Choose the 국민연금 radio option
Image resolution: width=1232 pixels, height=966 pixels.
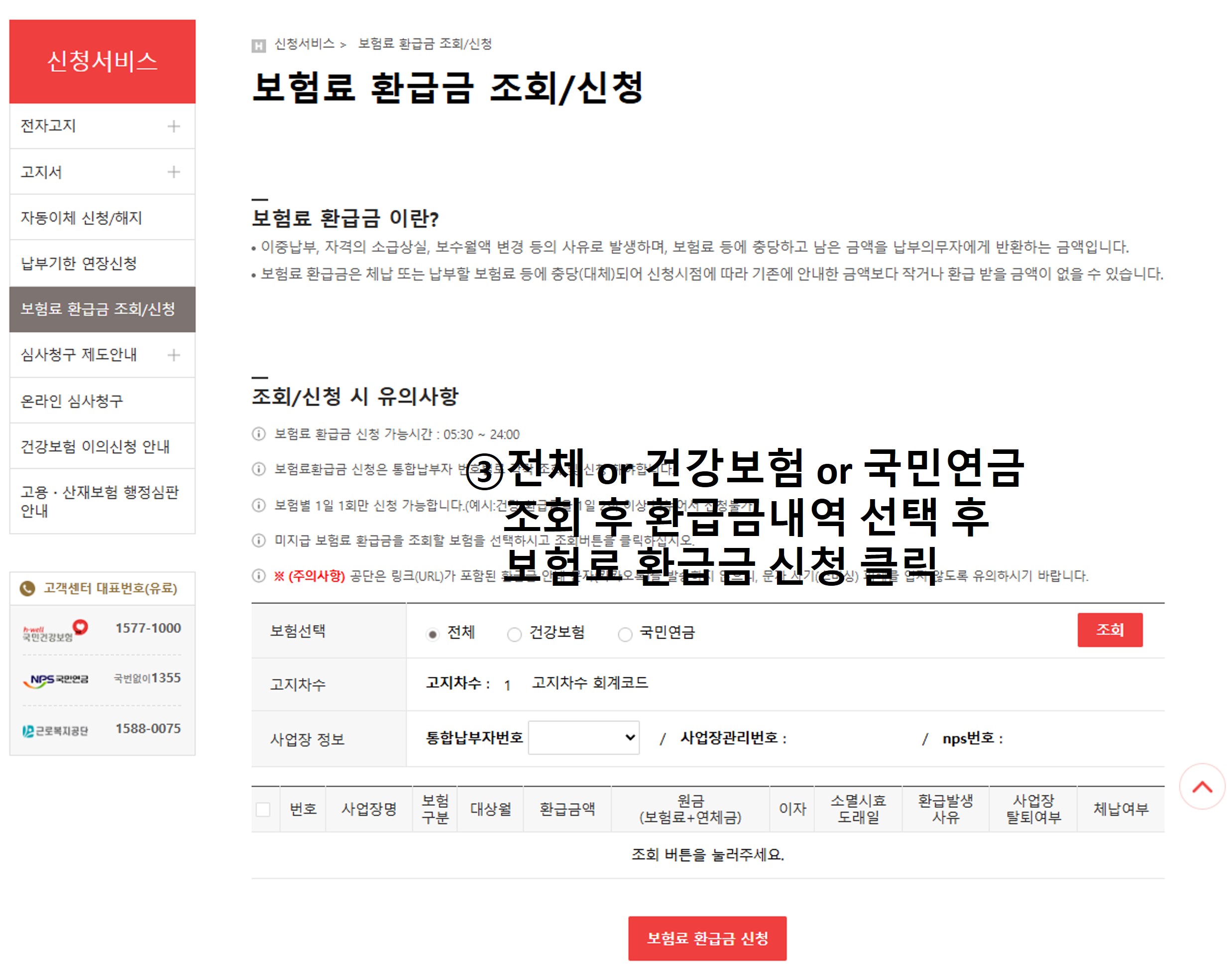click(625, 635)
